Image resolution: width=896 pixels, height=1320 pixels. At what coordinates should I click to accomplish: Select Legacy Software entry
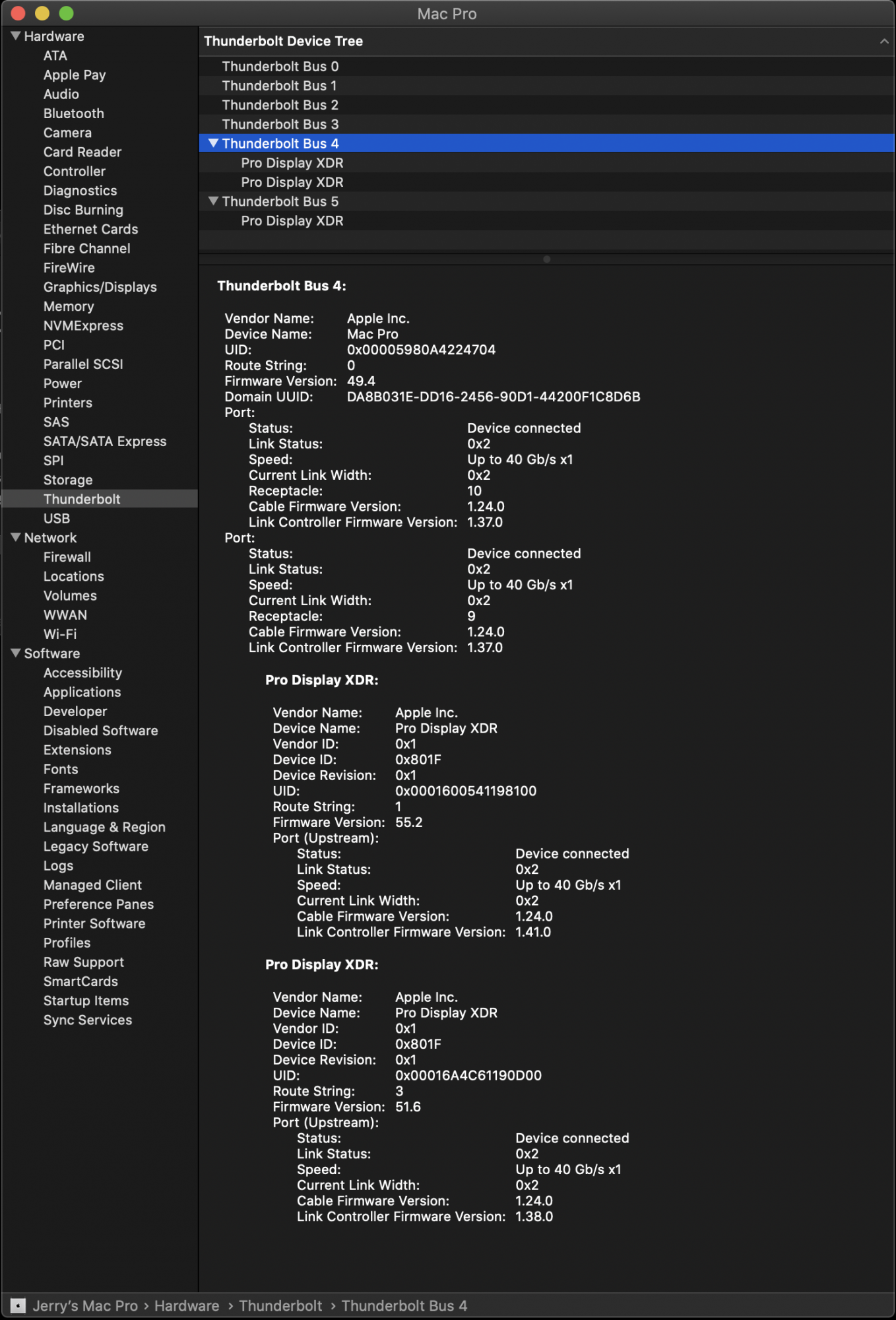point(96,846)
